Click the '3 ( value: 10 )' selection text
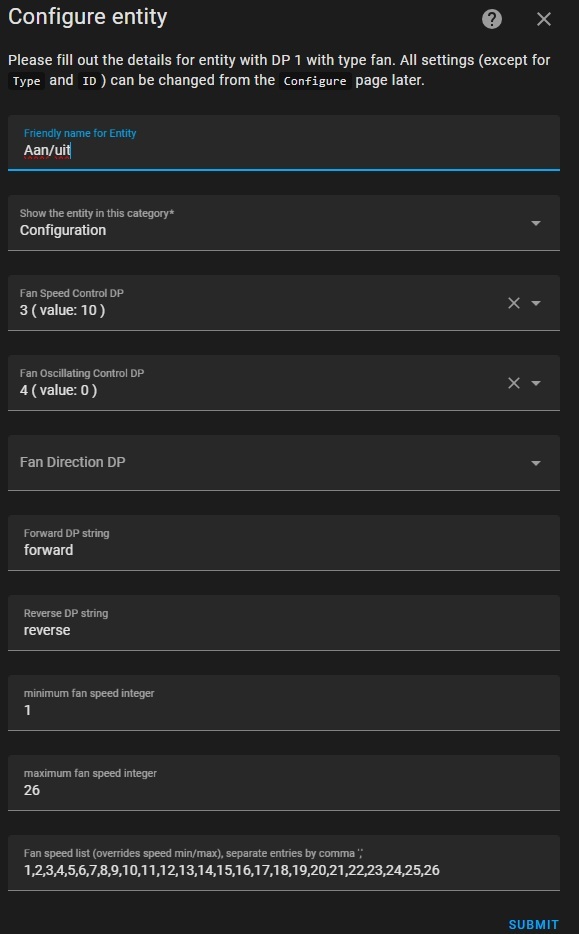Screen dimensions: 579x934 63,310
